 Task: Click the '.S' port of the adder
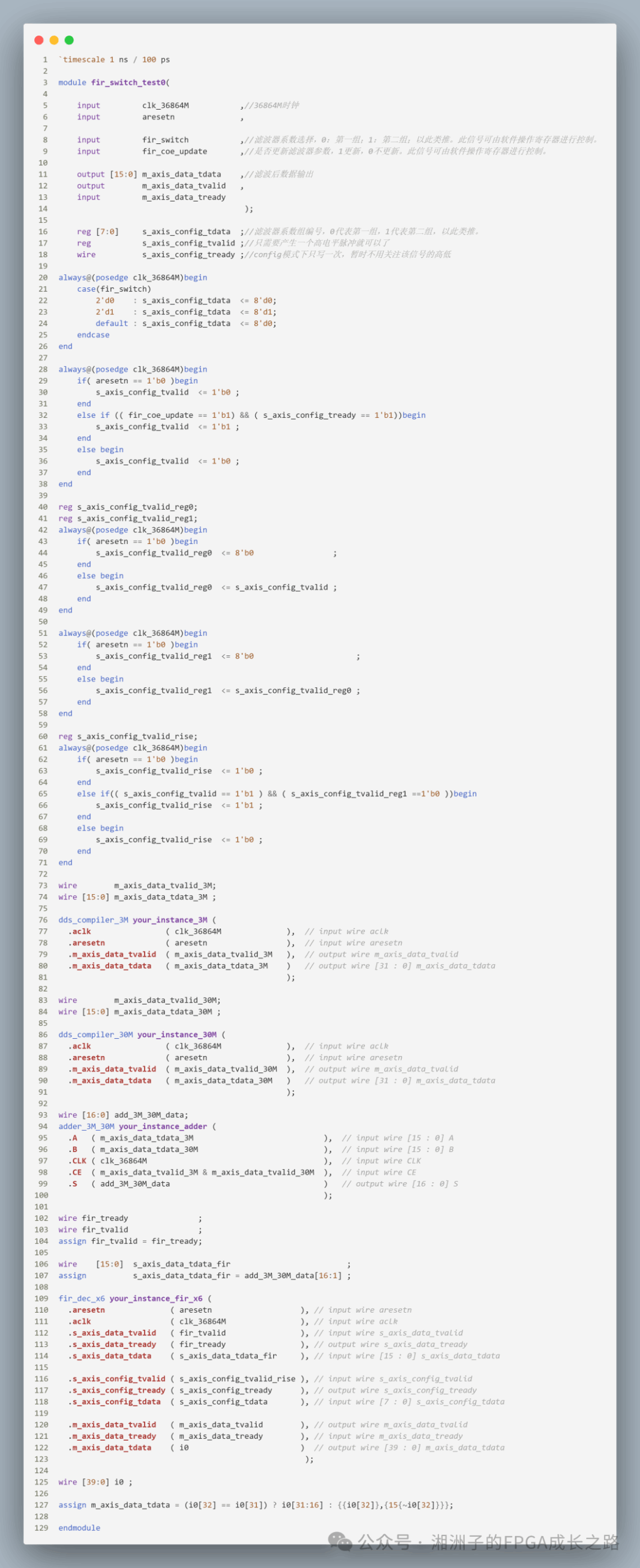pyautogui.click(x=72, y=1184)
